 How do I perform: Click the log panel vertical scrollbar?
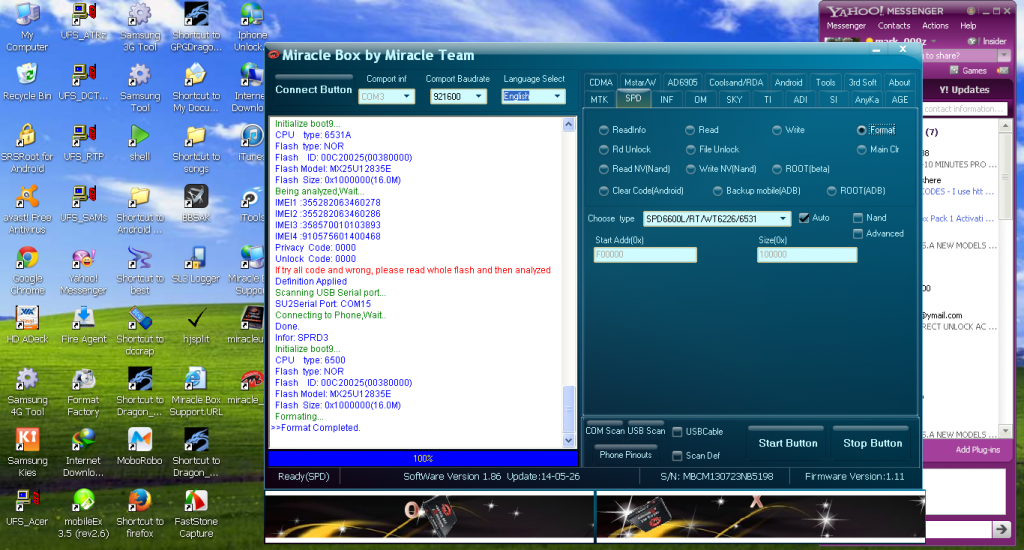[568, 282]
